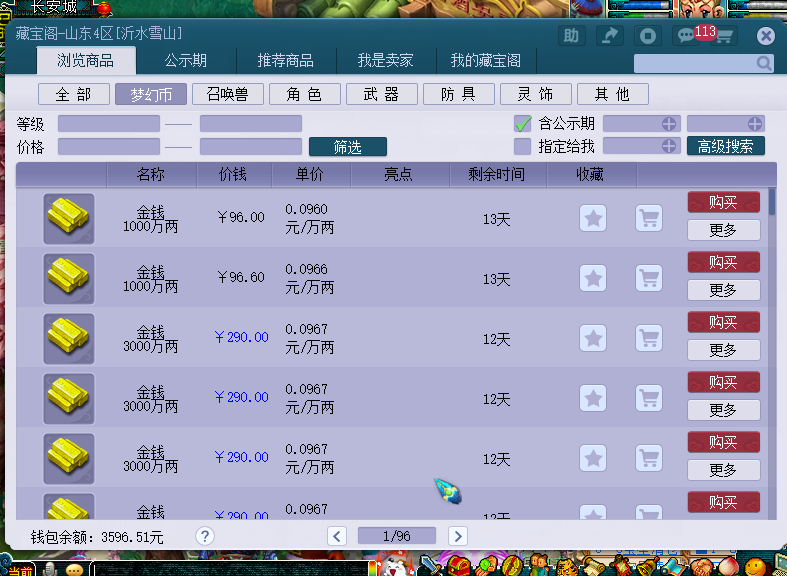This screenshot has height=576, width=787.
Task: Favorite the first ¥96.00 gold listing
Action: click(x=593, y=218)
